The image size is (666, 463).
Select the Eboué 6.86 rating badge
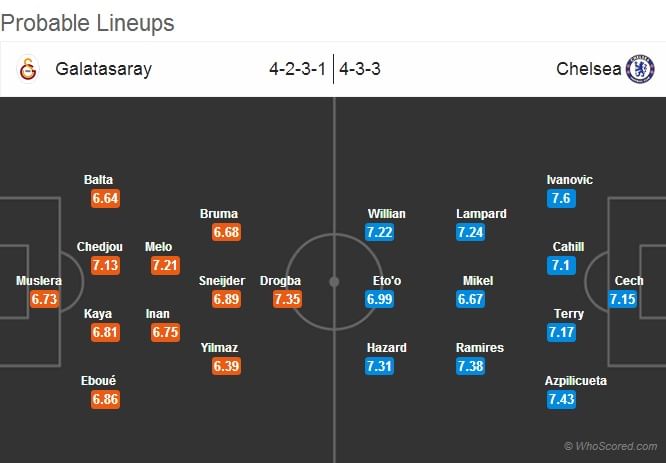pyautogui.click(x=106, y=399)
